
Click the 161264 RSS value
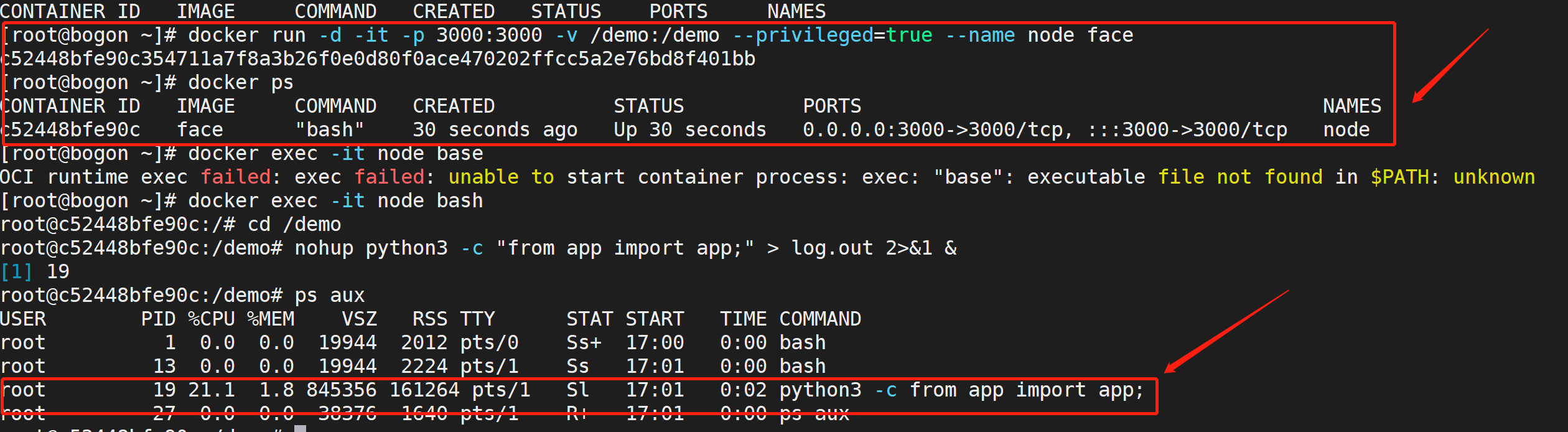click(x=424, y=390)
